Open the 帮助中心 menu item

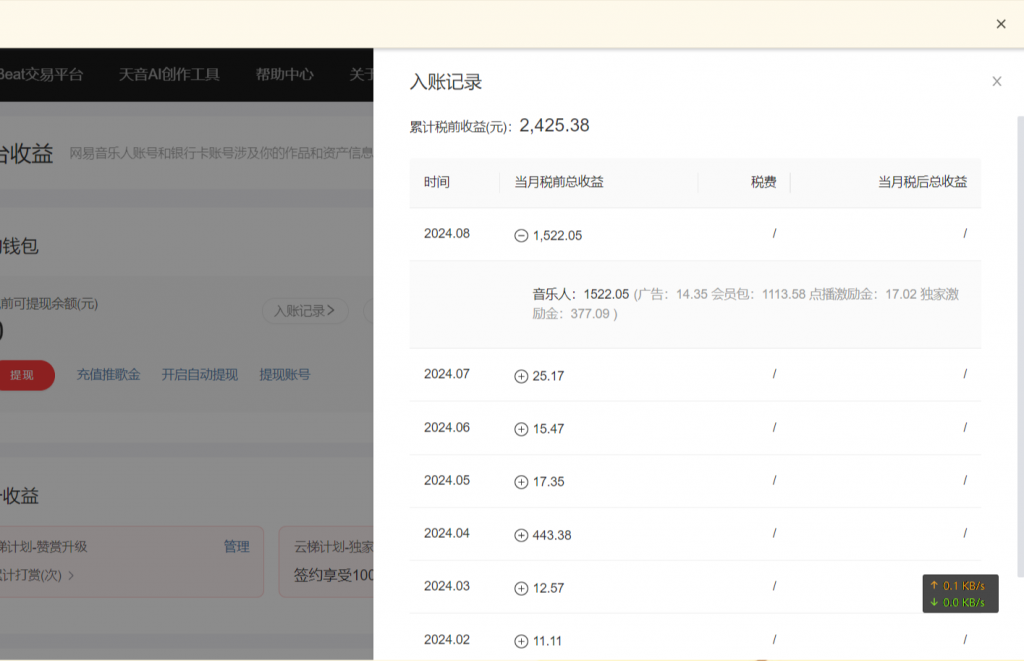pyautogui.click(x=284, y=75)
